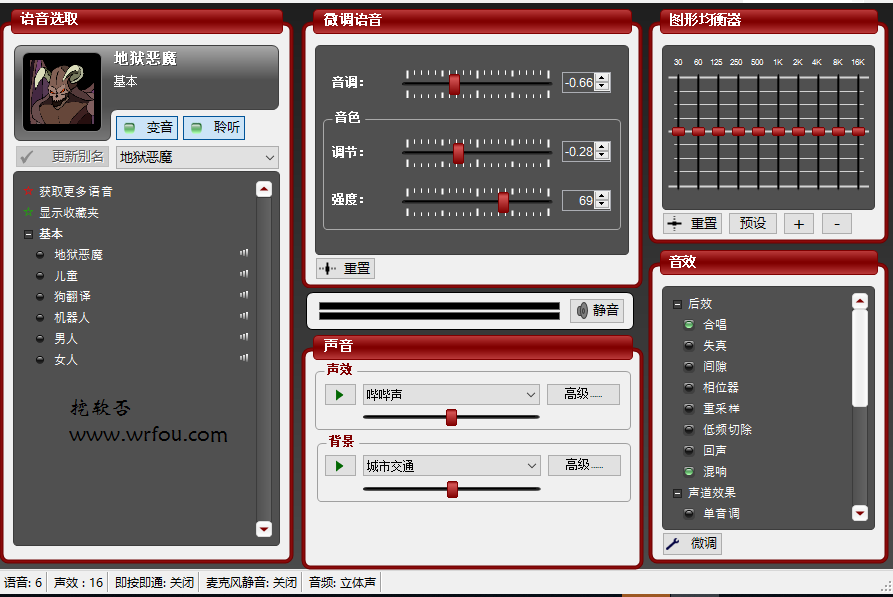The width and height of the screenshot is (893, 597).
Task: Open the 城市交通 background dropdown
Action: pyautogui.click(x=452, y=466)
